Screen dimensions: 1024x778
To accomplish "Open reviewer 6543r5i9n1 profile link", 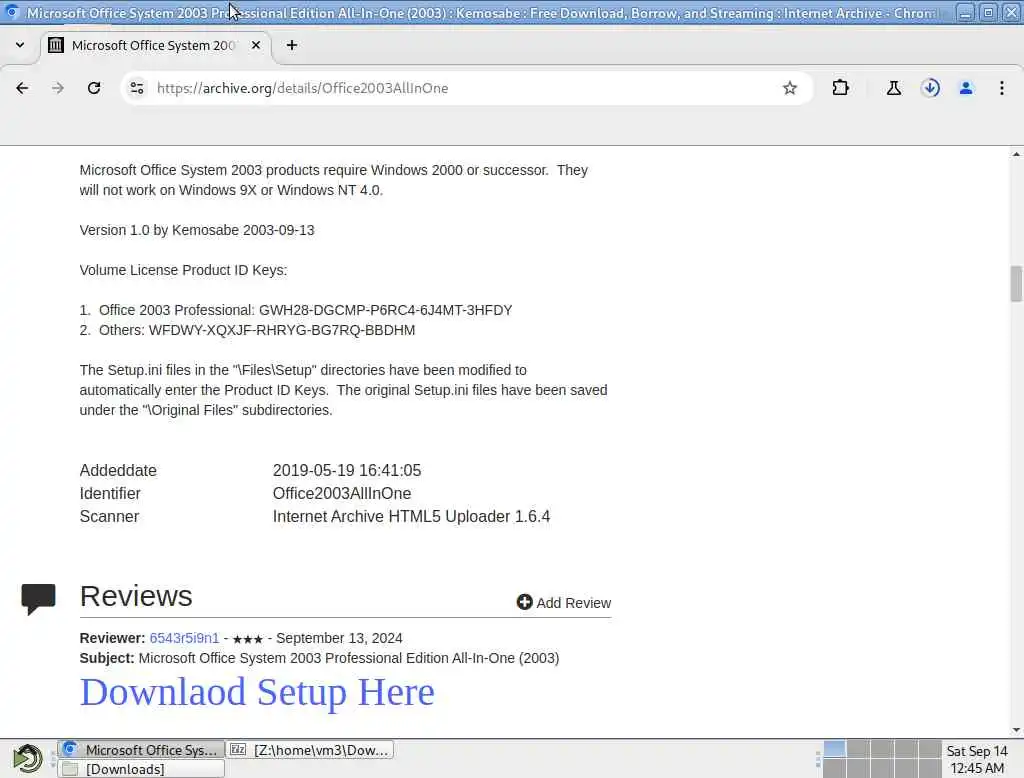I will pyautogui.click(x=184, y=638).
